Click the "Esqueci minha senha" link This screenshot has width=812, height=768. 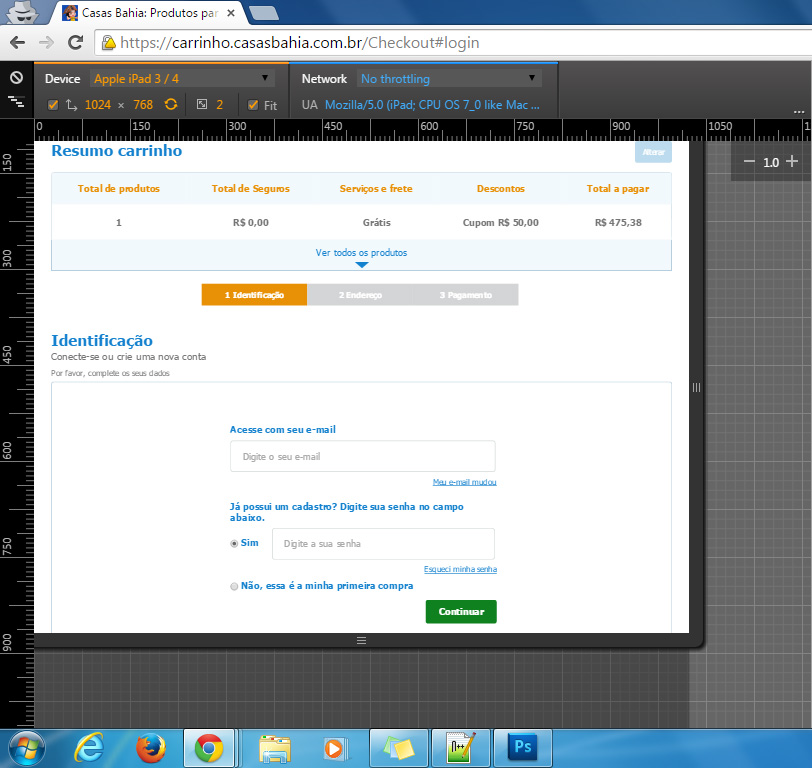(460, 569)
